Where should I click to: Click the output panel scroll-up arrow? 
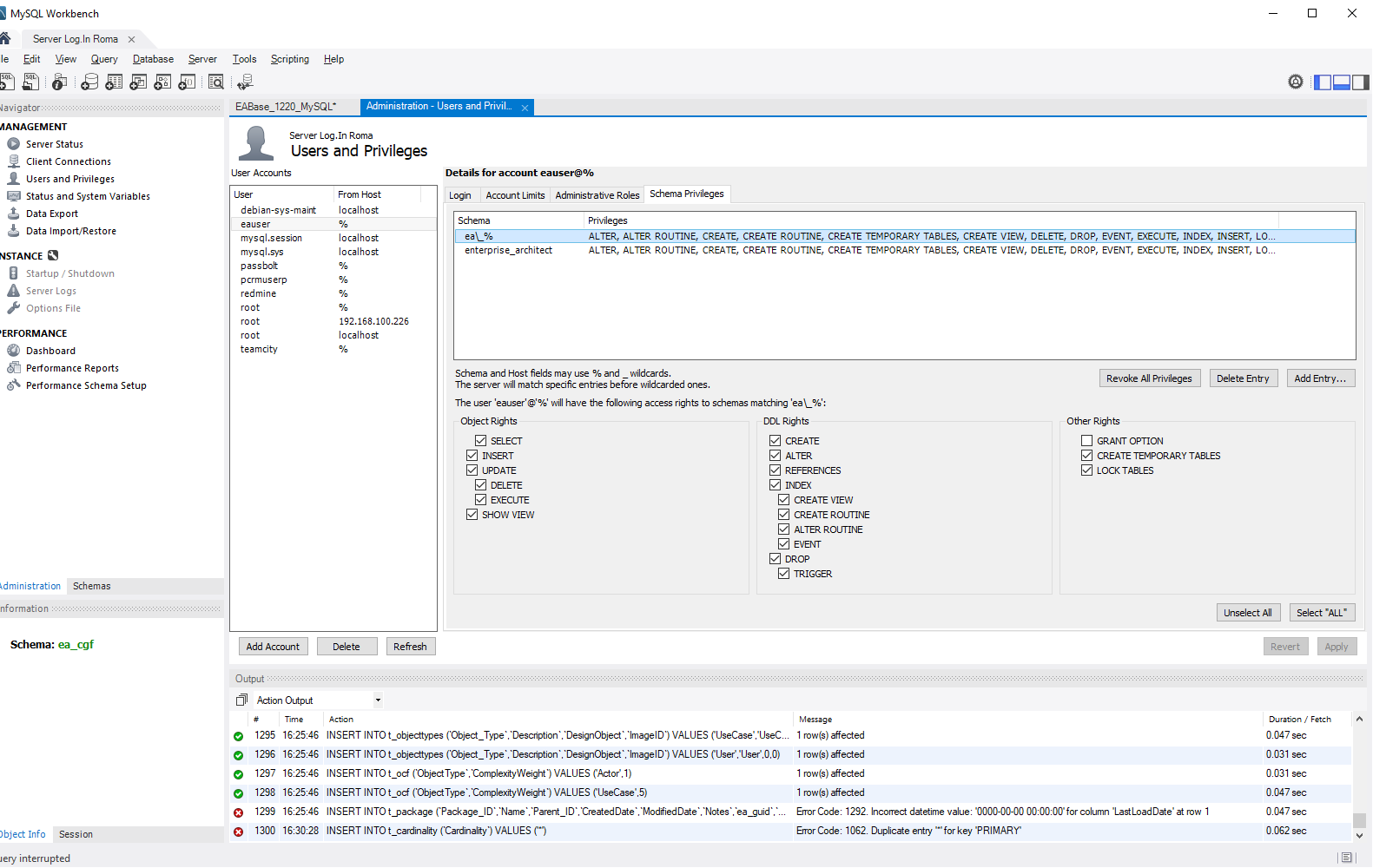[1359, 719]
